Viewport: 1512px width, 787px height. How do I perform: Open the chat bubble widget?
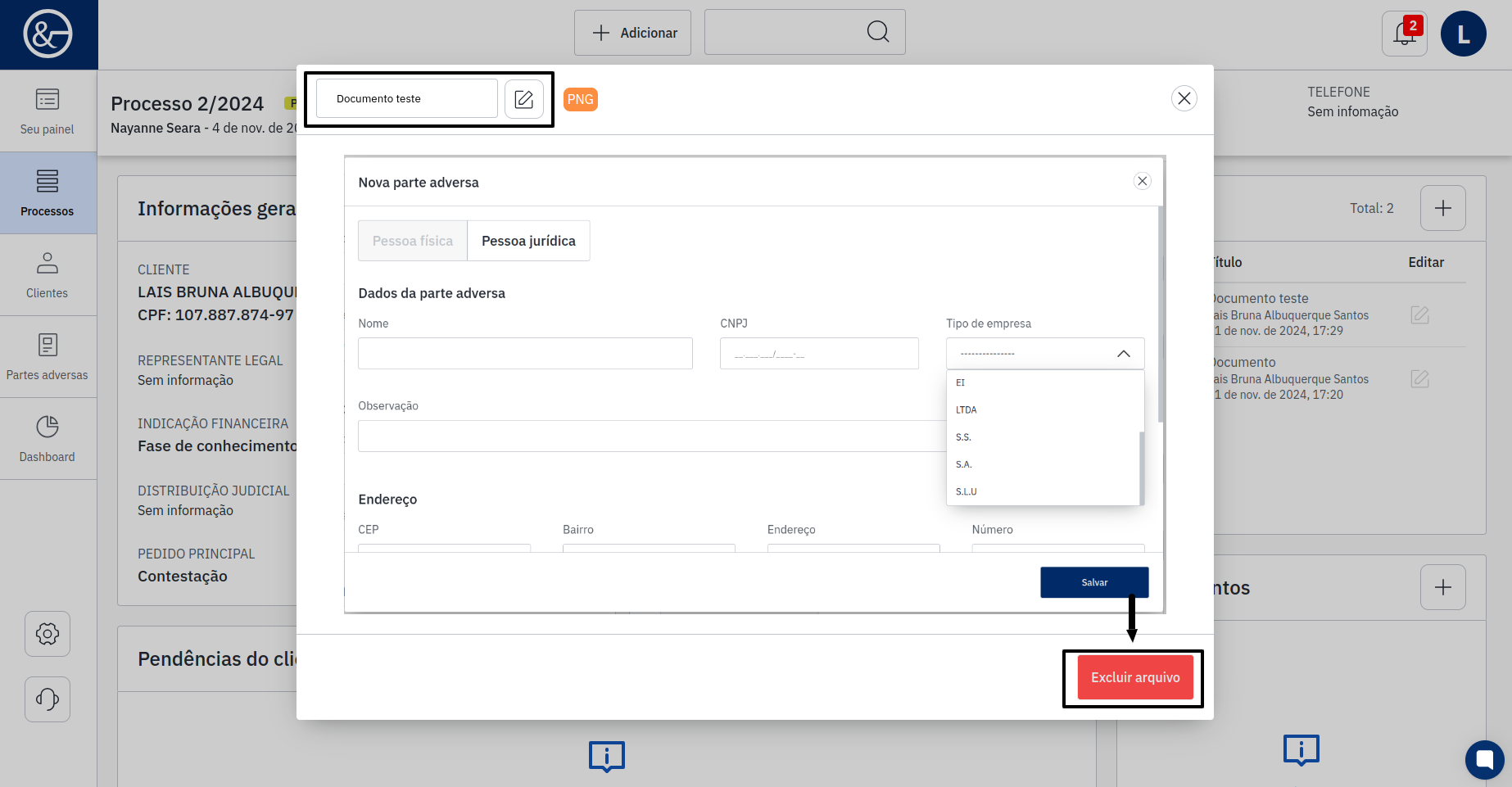(1485, 760)
